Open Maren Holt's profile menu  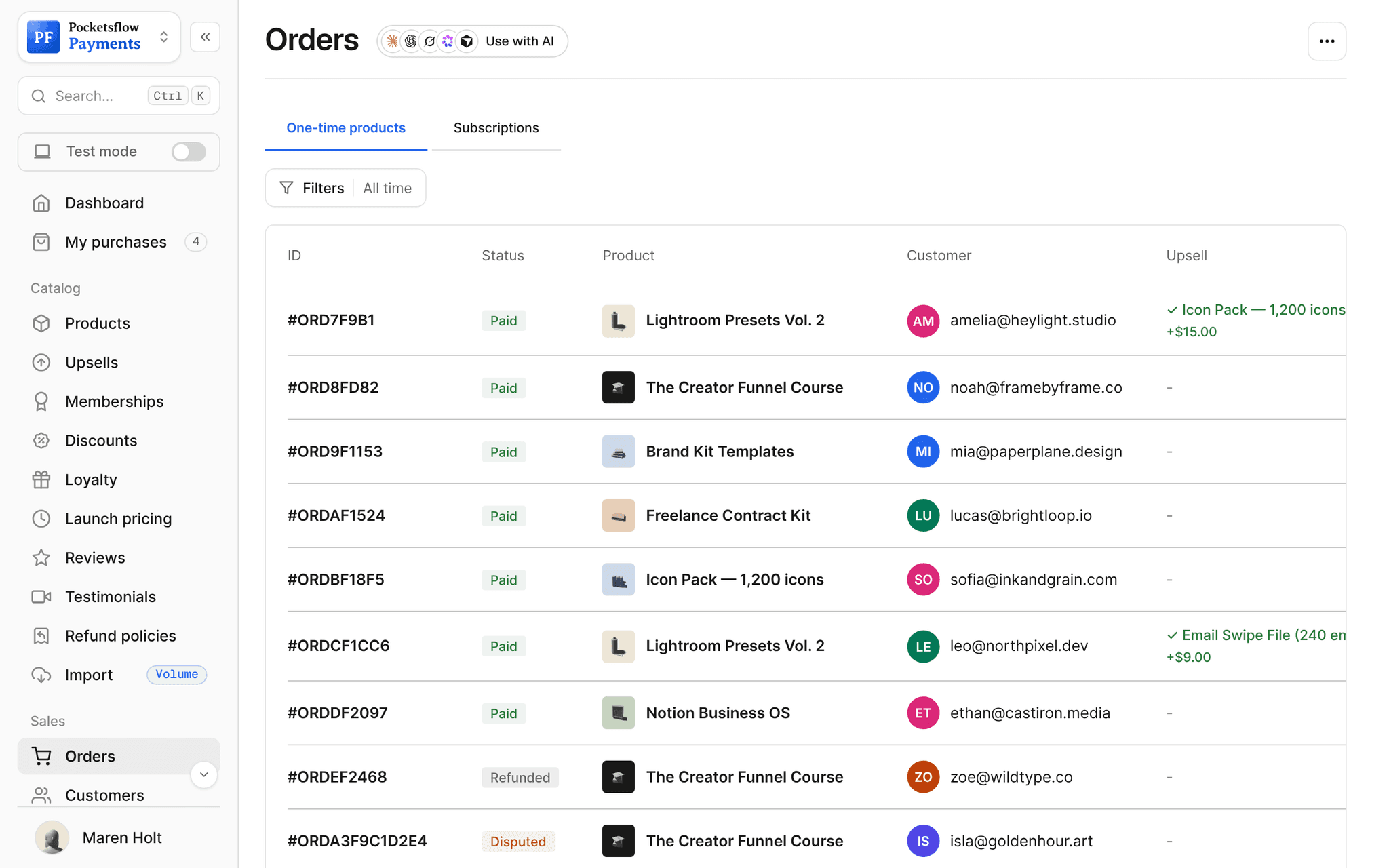coord(119,837)
